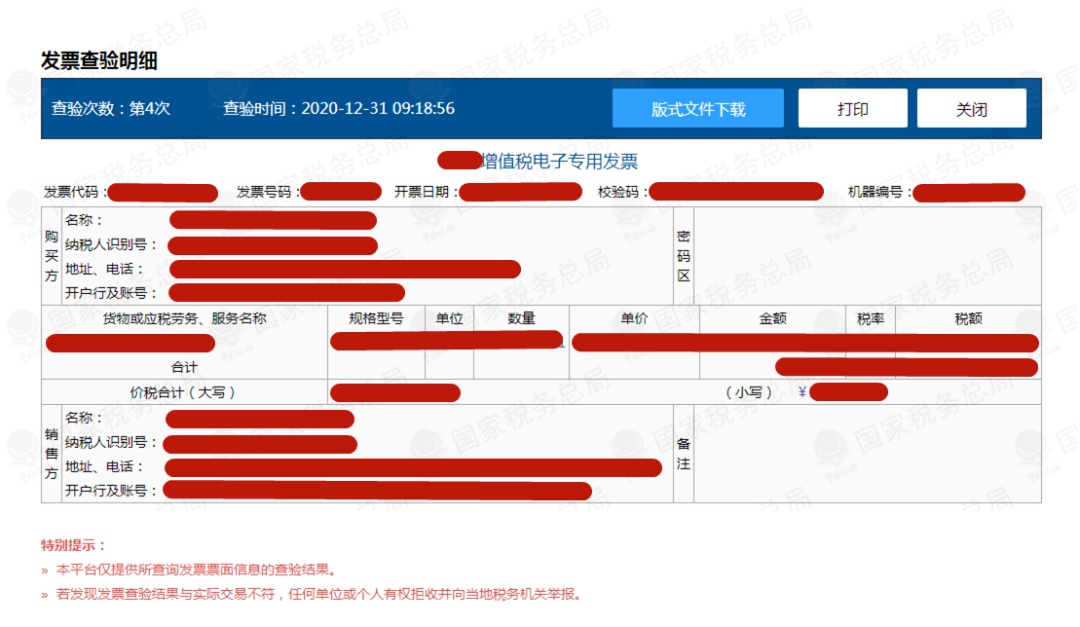The height and width of the screenshot is (627, 1080).
Task: Click the red 特别提示 heading
Action: tap(73, 545)
